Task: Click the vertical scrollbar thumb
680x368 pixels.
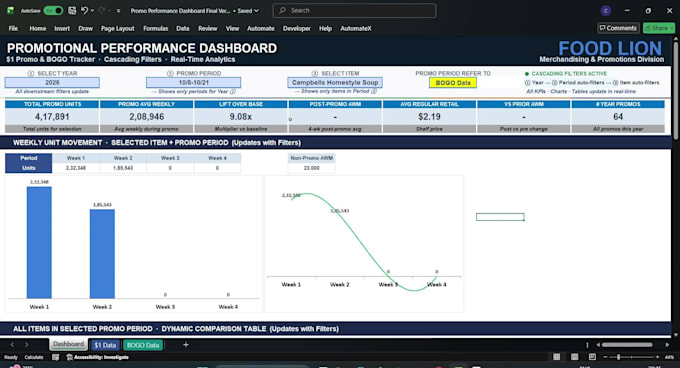Action: [x=675, y=91]
